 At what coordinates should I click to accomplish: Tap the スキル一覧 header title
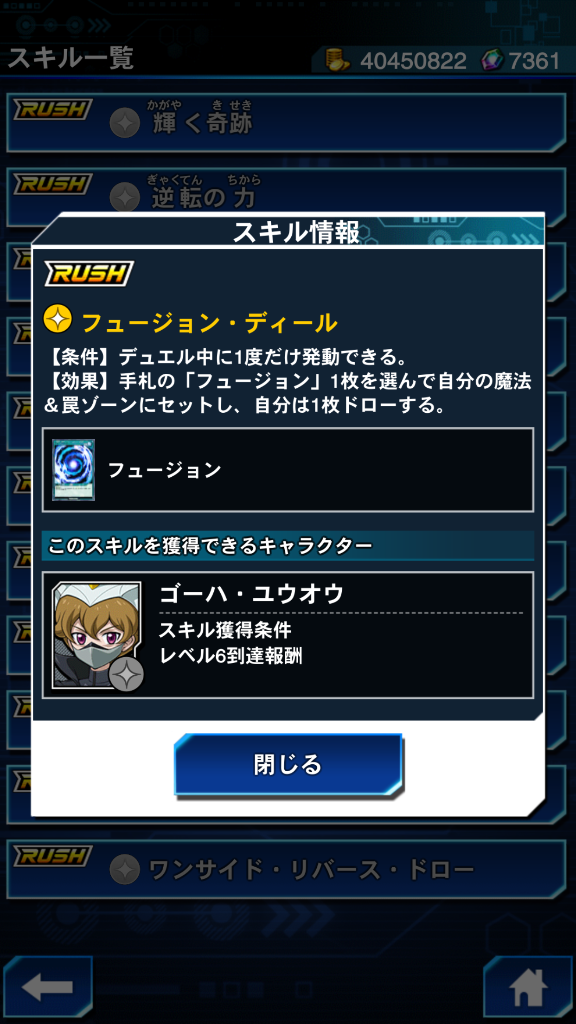tap(70, 58)
